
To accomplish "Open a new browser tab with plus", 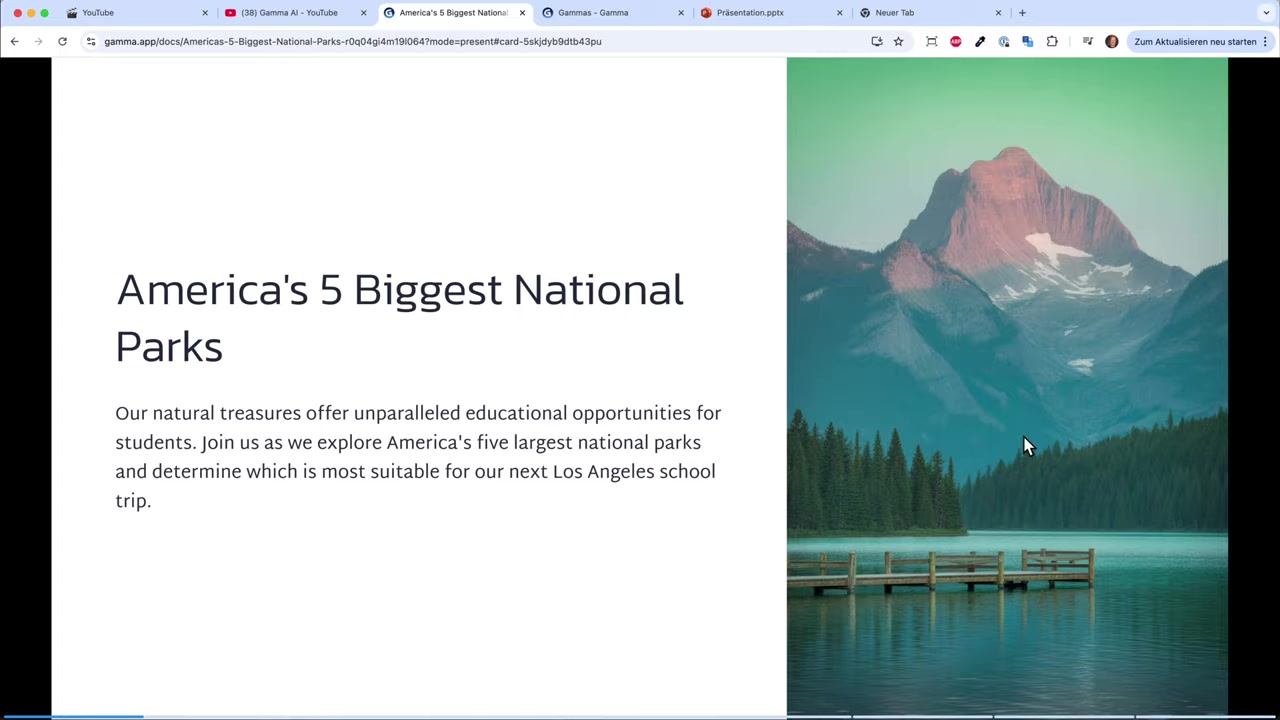I will tap(1022, 12).
